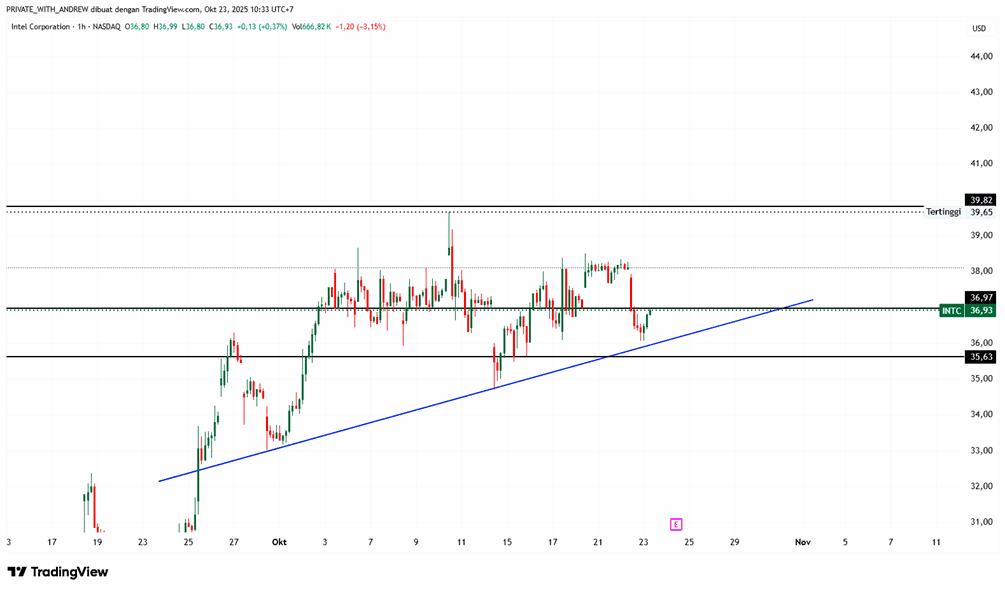Click the green INTC ticker tag
The height and width of the screenshot is (591, 1005).
[x=951, y=311]
